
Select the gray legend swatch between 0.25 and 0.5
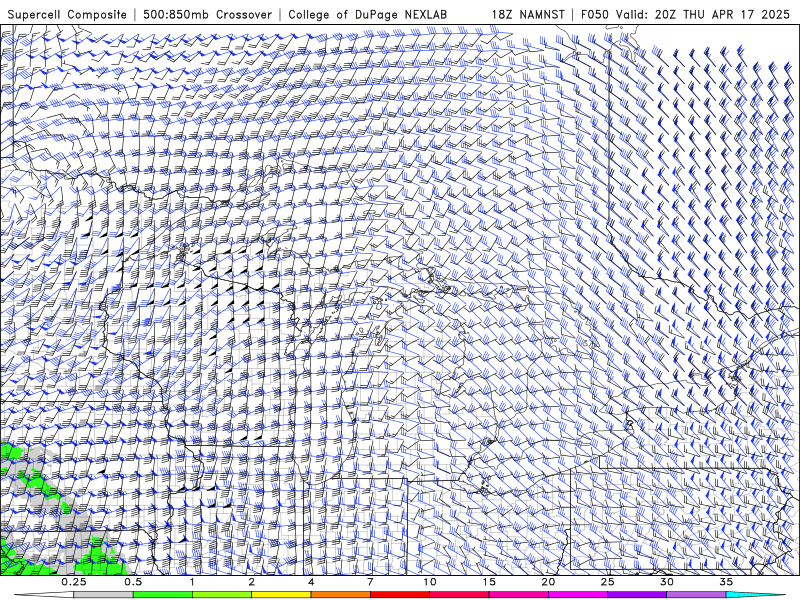point(104,595)
